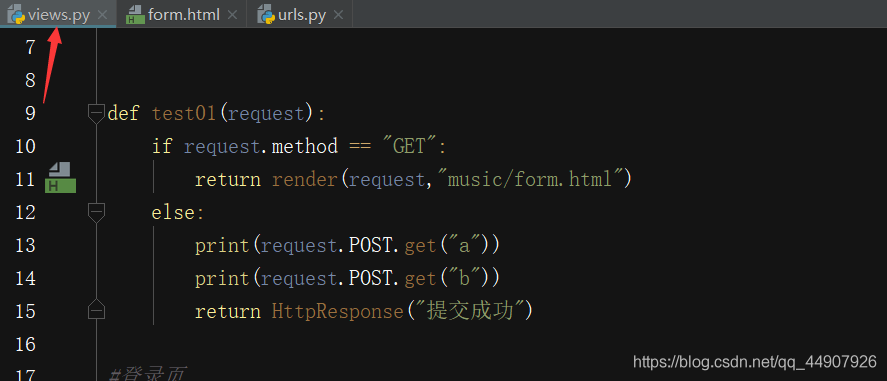This screenshot has width=887, height=381.
Task: Collapse the test01 function fold marker
Action: click(97, 113)
